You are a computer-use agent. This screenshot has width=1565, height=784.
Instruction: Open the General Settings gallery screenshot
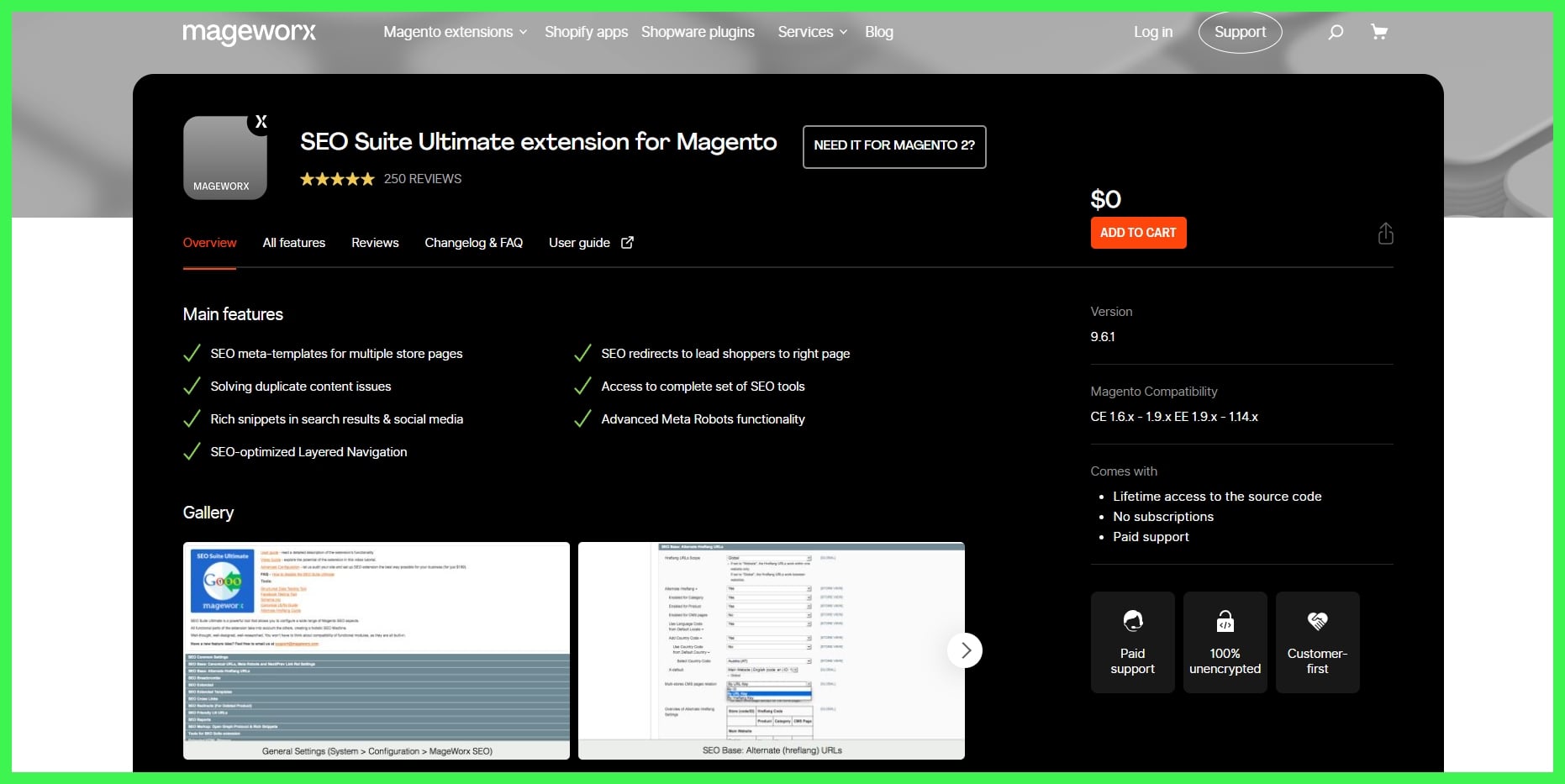pos(376,650)
